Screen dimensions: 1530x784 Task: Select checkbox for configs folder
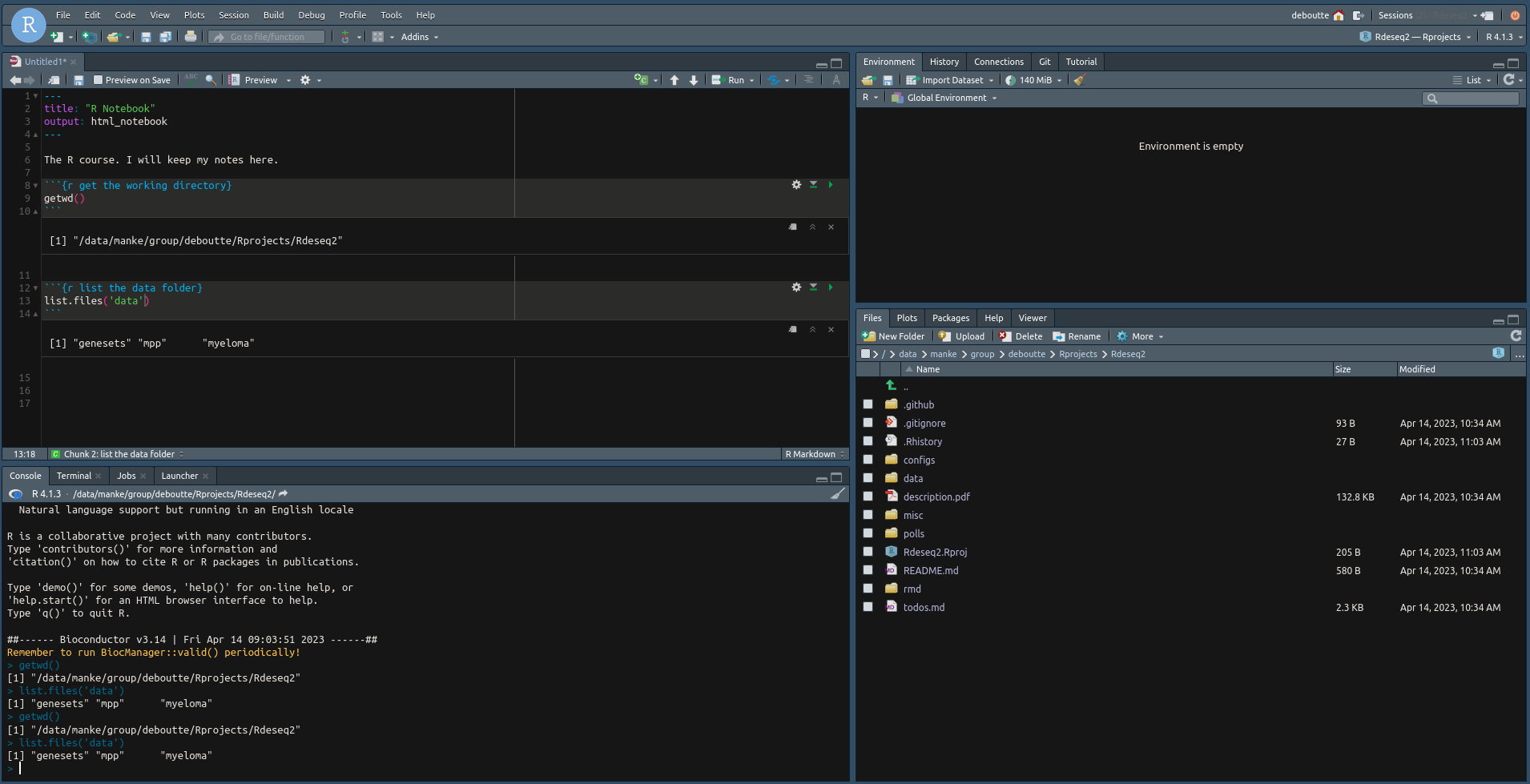[868, 460]
